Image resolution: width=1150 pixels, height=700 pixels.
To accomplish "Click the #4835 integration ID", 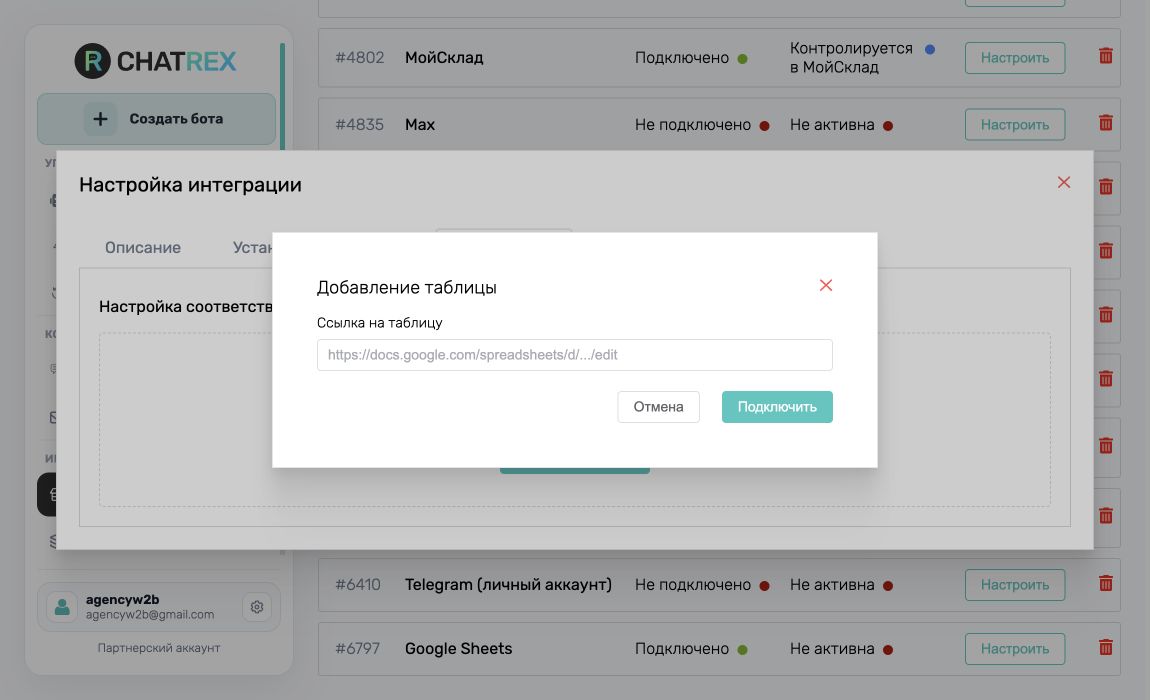I will point(359,125).
